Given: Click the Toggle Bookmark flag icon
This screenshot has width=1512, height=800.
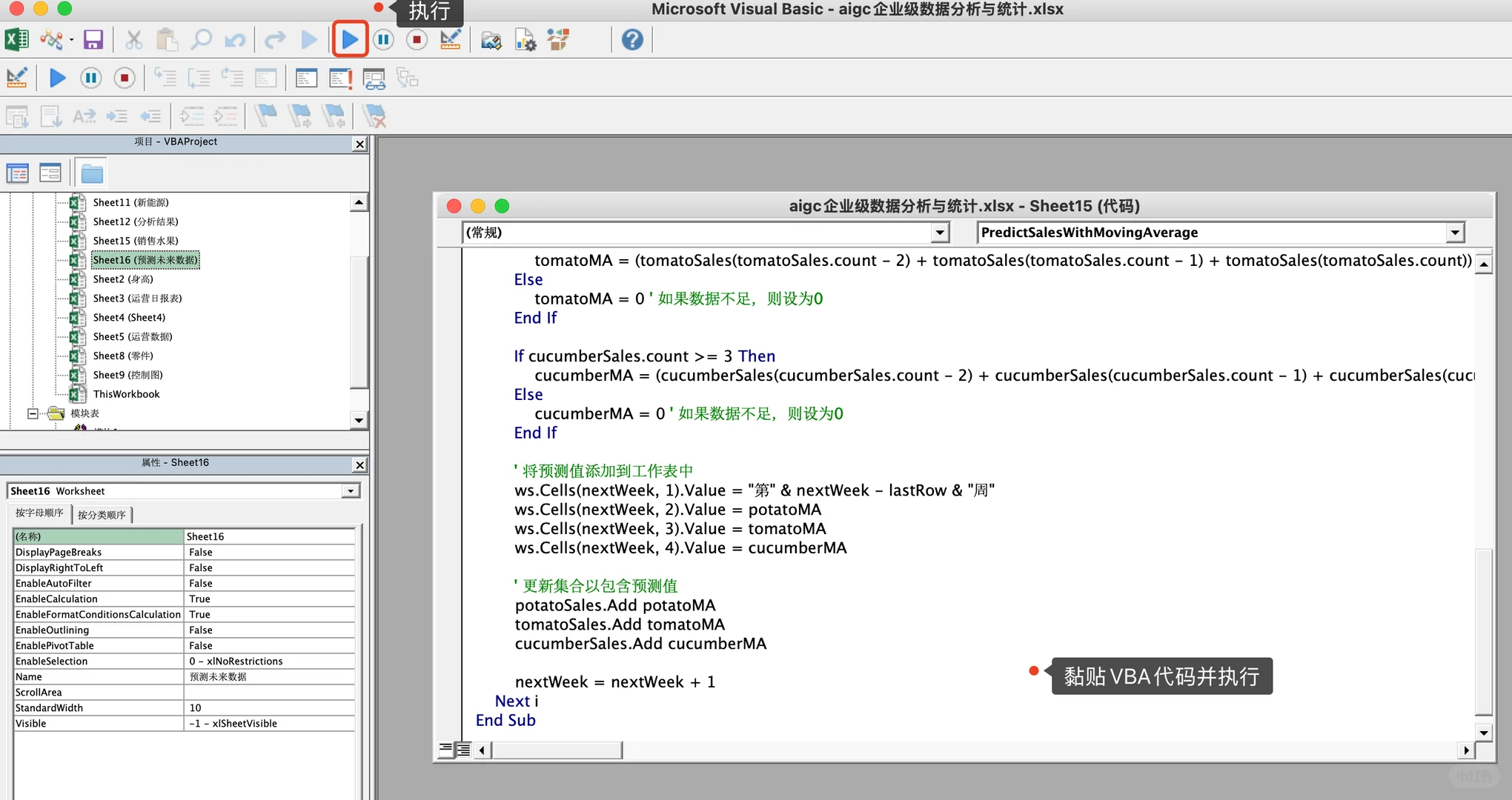Looking at the screenshot, I should 265,116.
